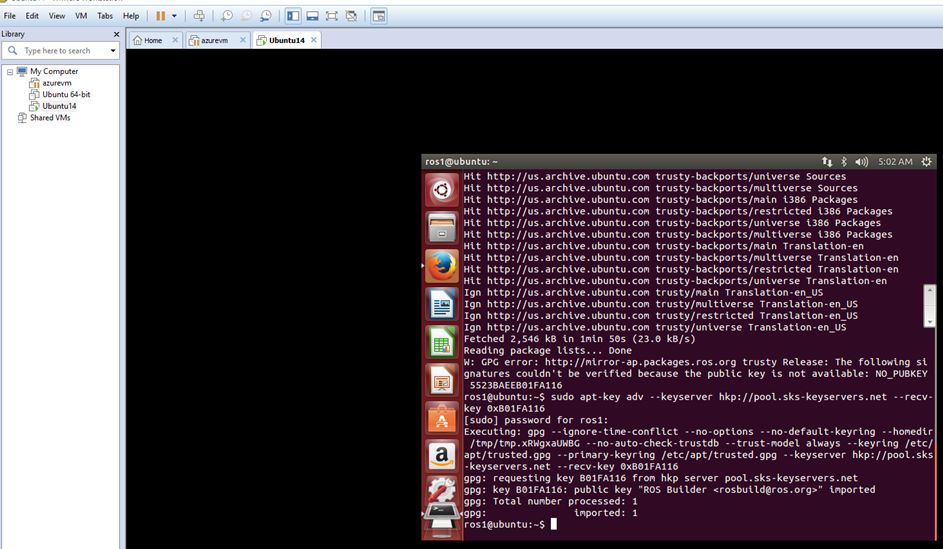943x549 pixels.
Task: Select Ubuntu14 in the library tree
Action: (59, 106)
